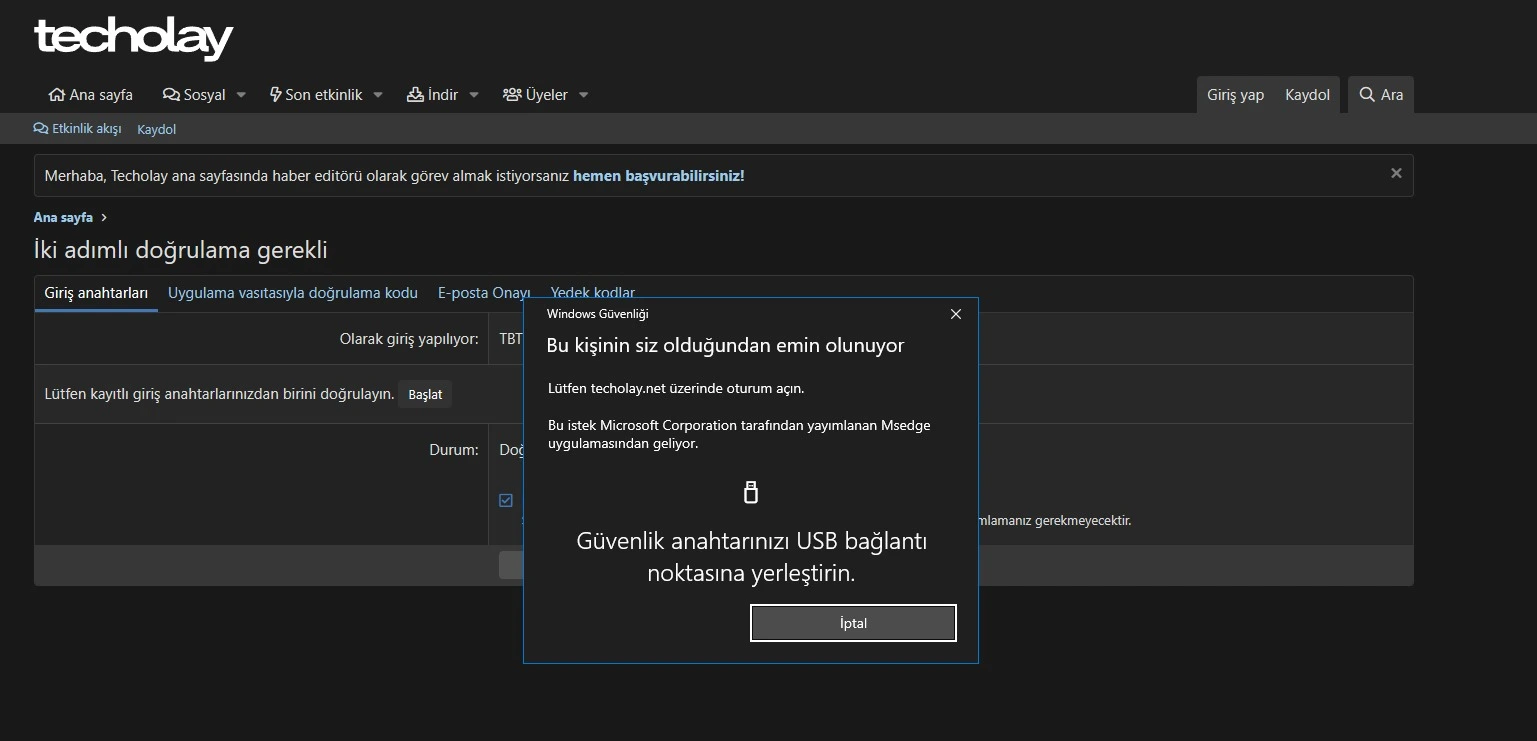Click Etkinlik akışı in the sub-navigation

coord(77,129)
